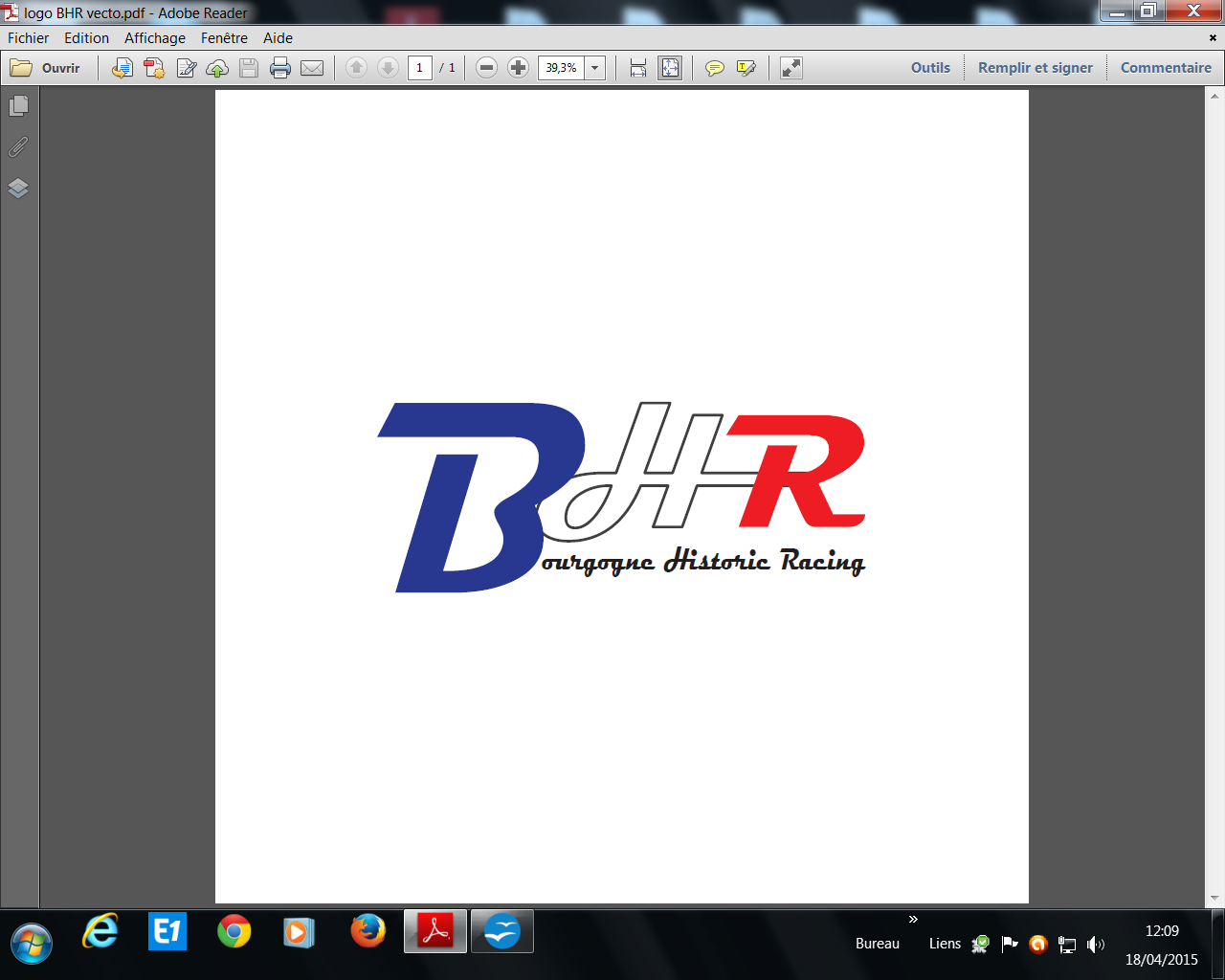Open the Edition menu
Viewport: 1225px width, 980px height.
click(86, 38)
